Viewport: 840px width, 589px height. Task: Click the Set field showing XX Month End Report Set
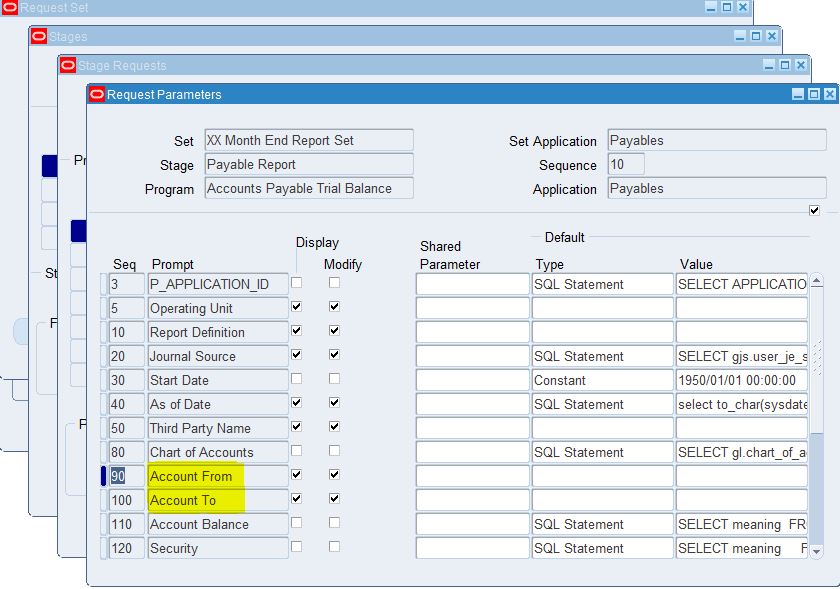(x=308, y=140)
